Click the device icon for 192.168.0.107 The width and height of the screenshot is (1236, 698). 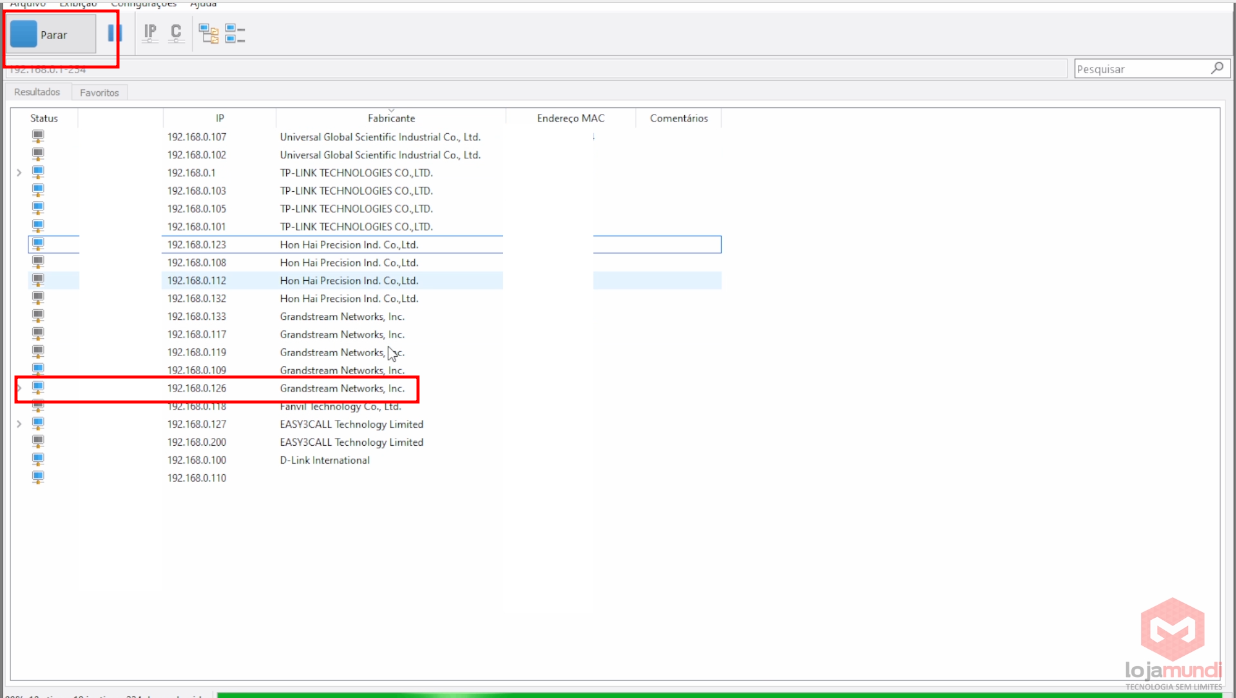(38, 137)
